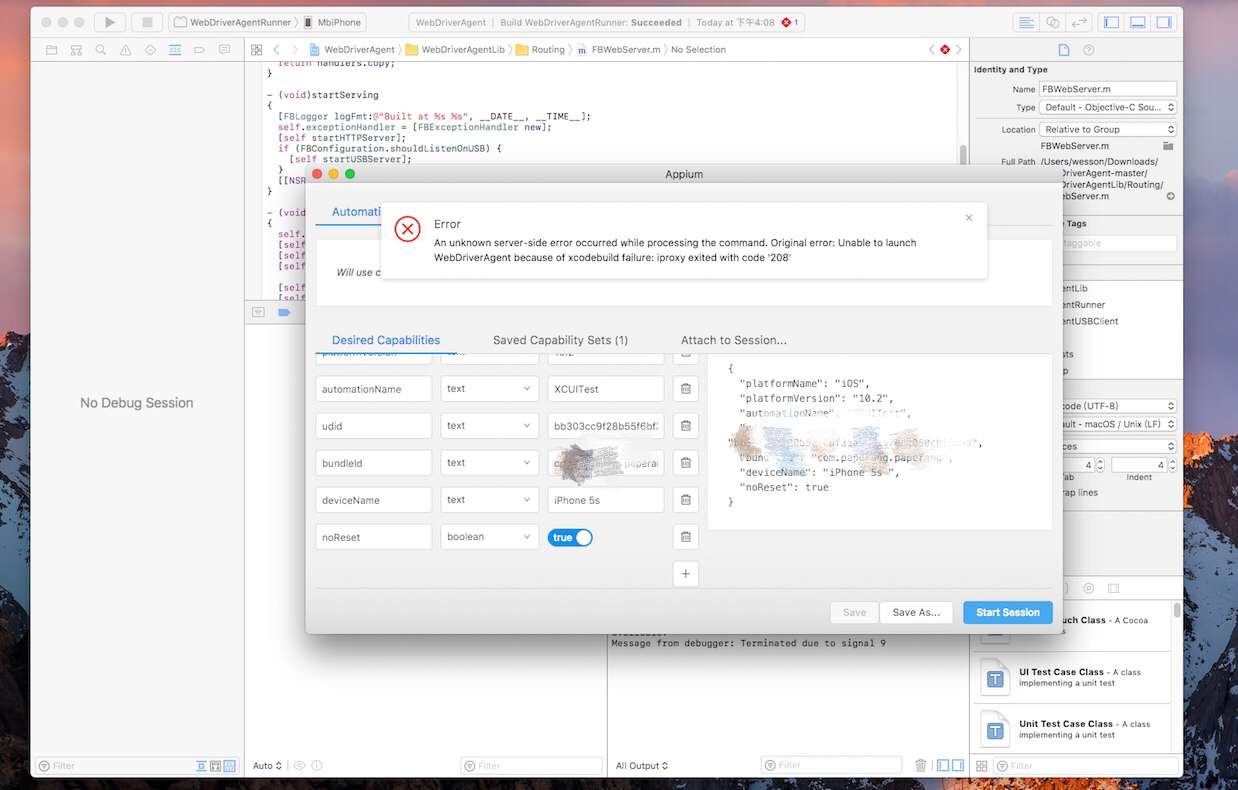Toggle the noReset switch off
Image resolution: width=1238 pixels, height=790 pixels.
[x=570, y=538]
